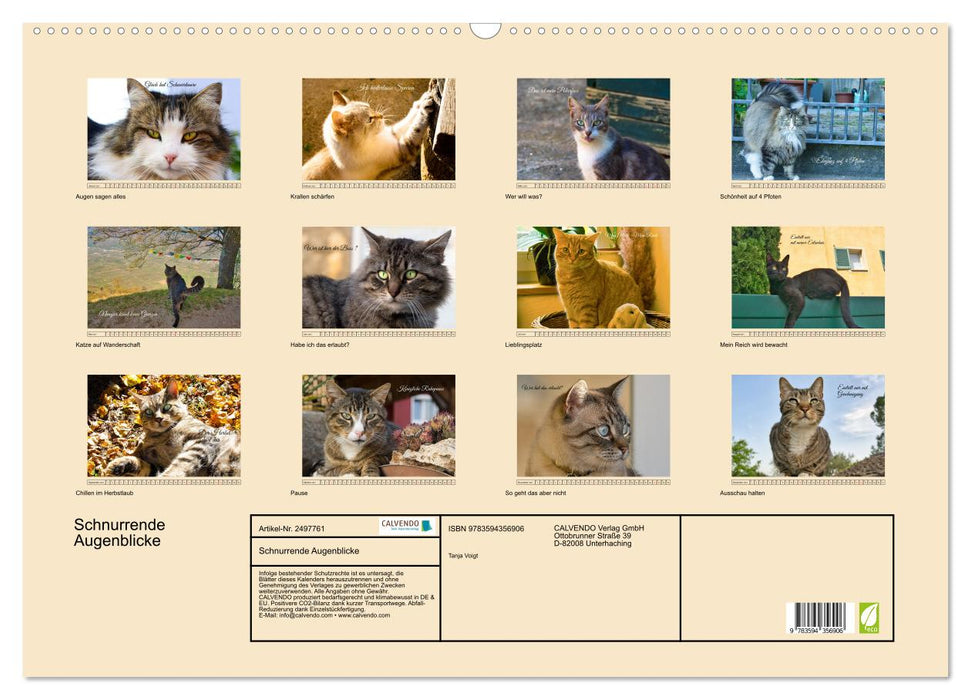Screen dimensions: 971x700
Task: Open the 'Wer will was?' cat image
Action: point(593,129)
